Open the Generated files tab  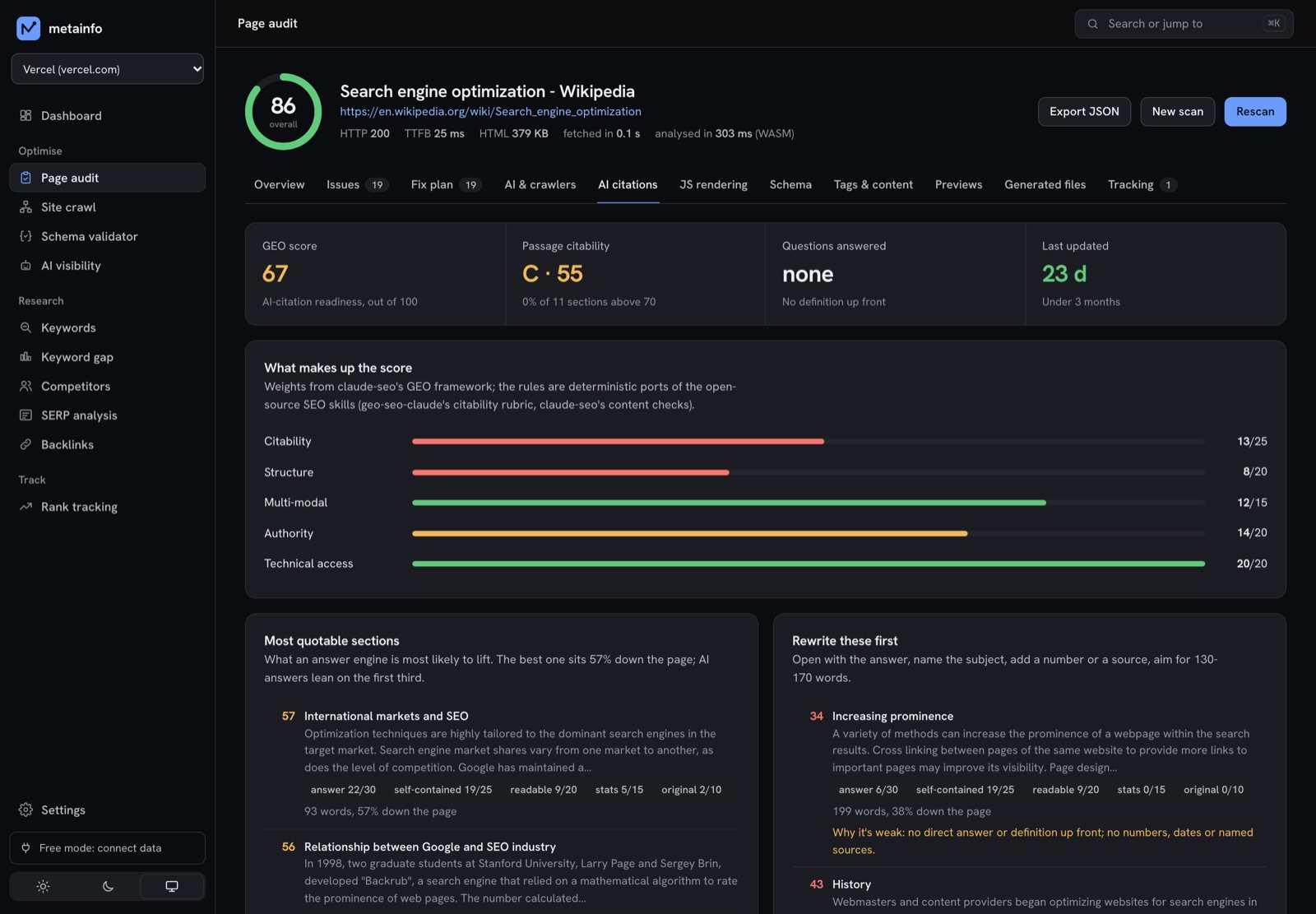[1045, 184]
